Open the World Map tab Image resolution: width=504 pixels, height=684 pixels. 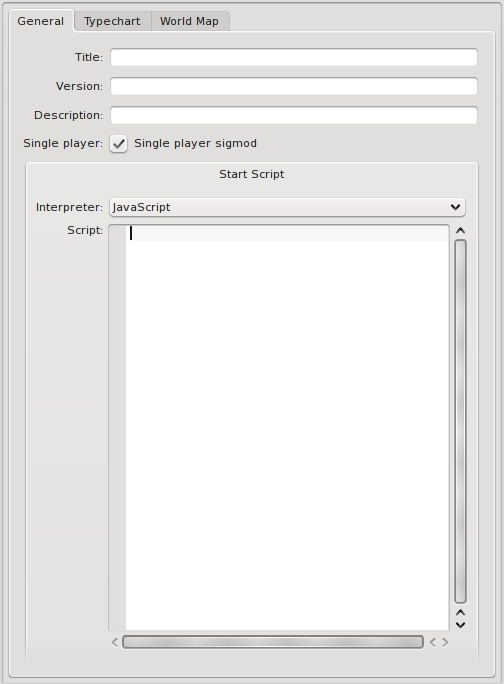(189, 21)
